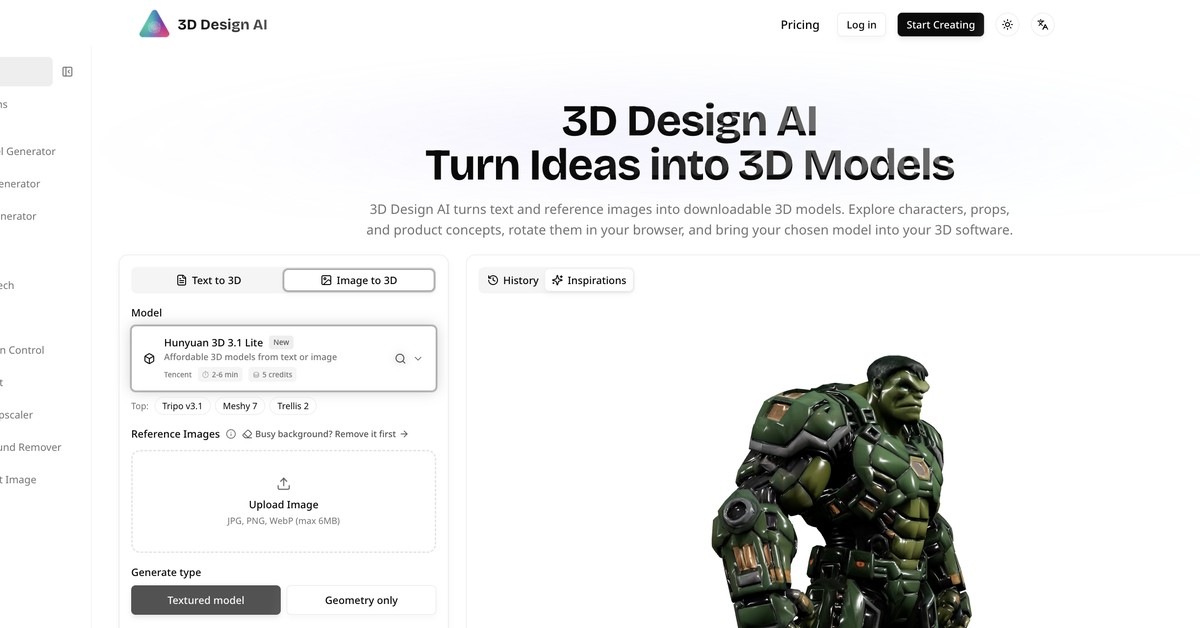The height and width of the screenshot is (628, 1200).
Task: Collapse the sidebar with the panel icon
Action: [67, 72]
